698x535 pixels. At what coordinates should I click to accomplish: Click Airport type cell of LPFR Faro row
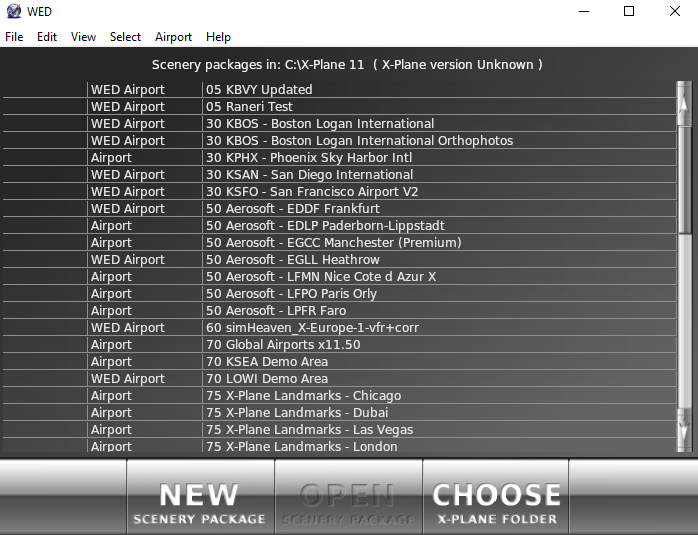click(x=145, y=311)
